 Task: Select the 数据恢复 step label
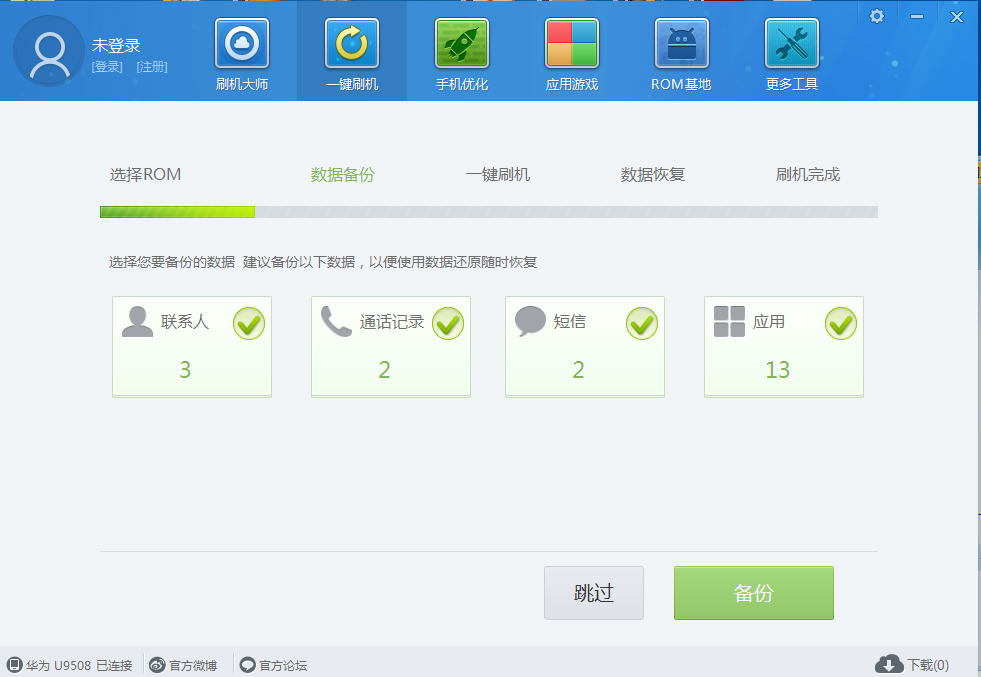pyautogui.click(x=653, y=175)
